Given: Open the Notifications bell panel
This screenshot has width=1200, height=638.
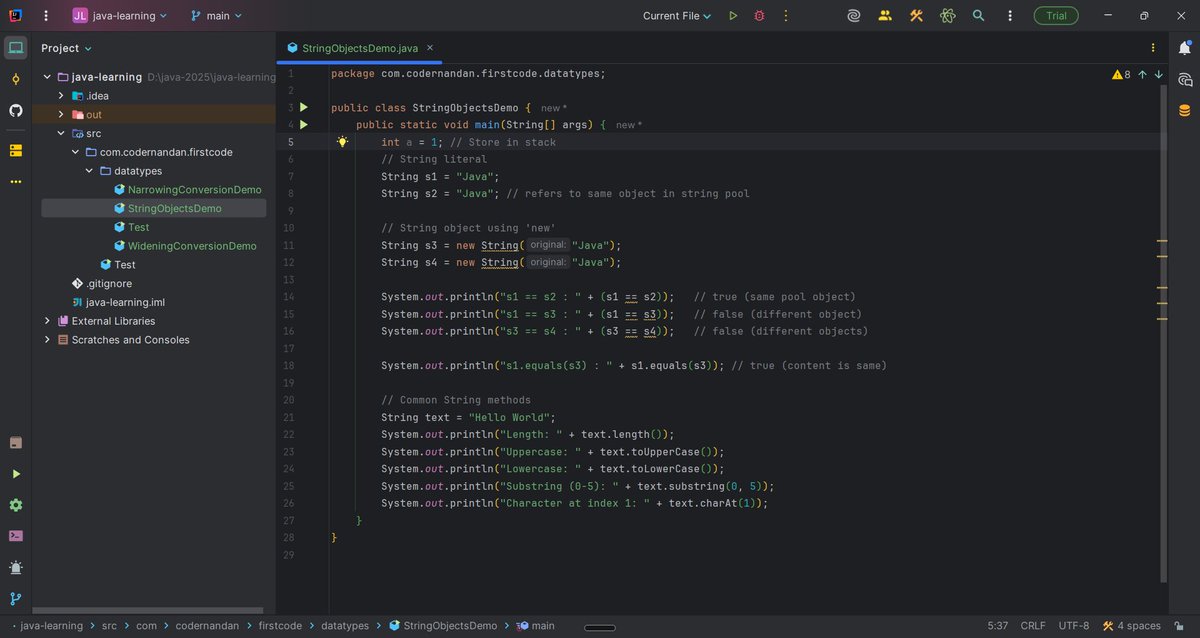Looking at the screenshot, I should pyautogui.click(x=1185, y=48).
